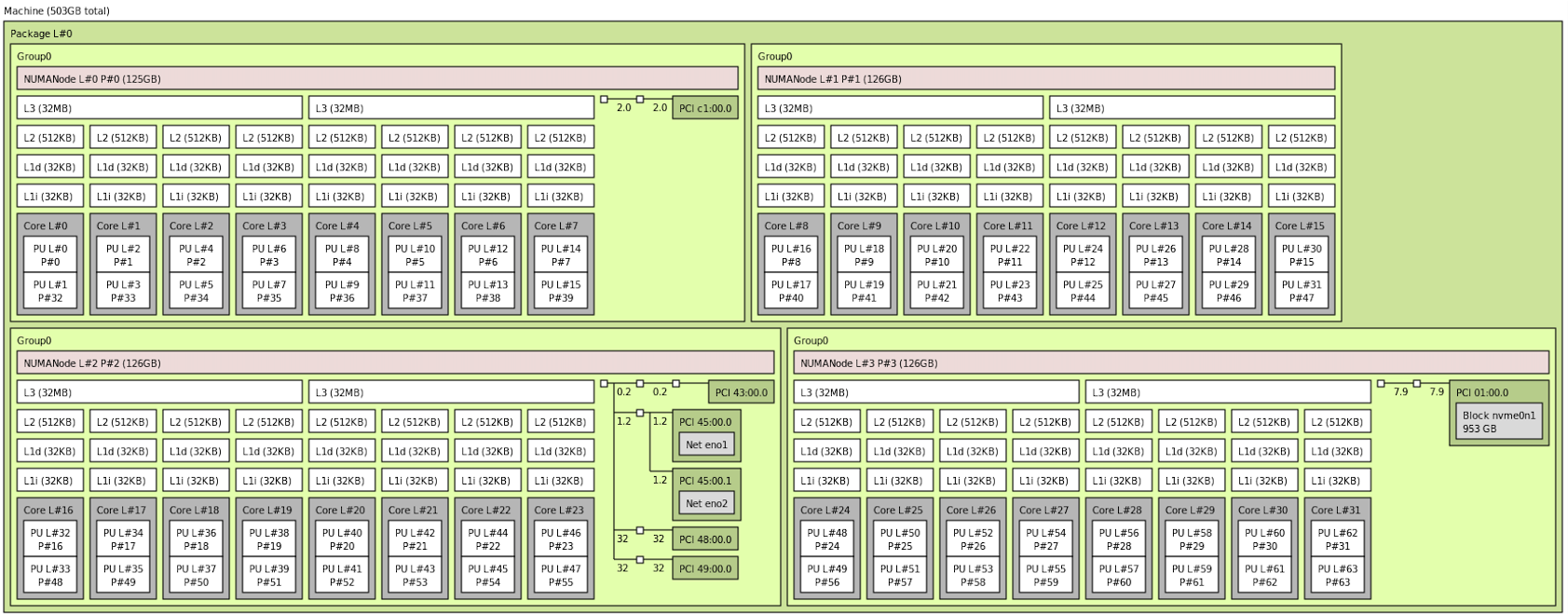The image size is (1568, 614).
Task: Click the Core L#15 label
Action: tap(1300, 225)
